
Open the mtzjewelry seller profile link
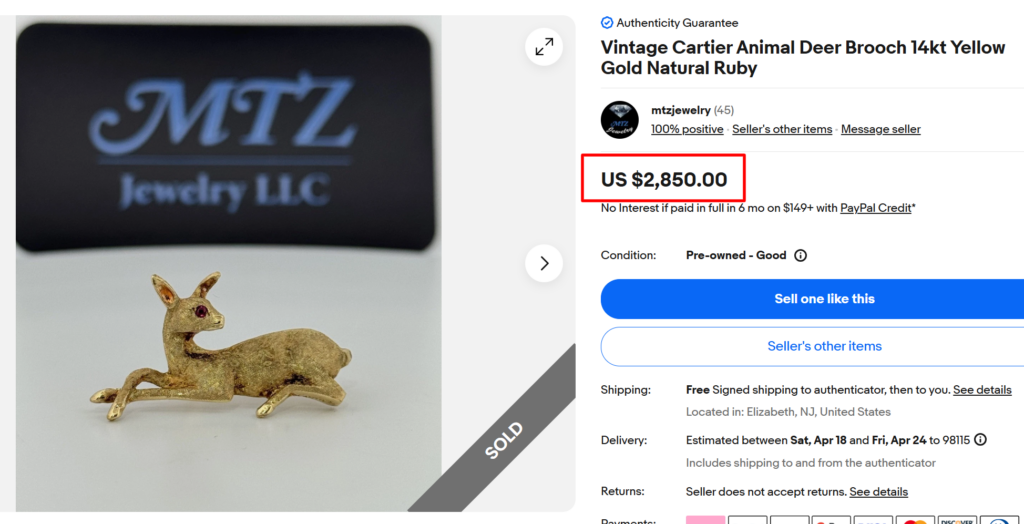pos(680,110)
